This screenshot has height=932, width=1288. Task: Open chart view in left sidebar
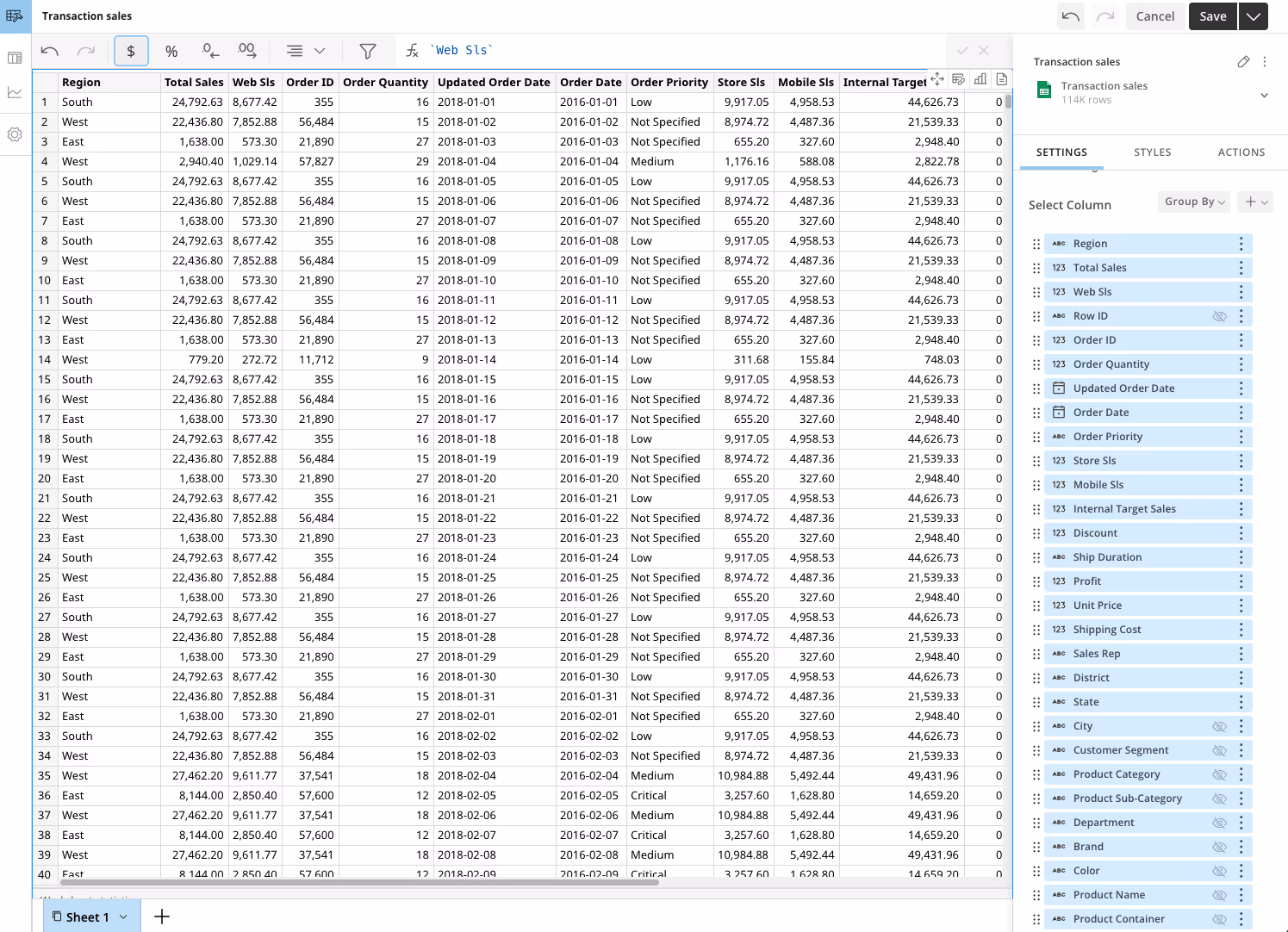click(15, 92)
